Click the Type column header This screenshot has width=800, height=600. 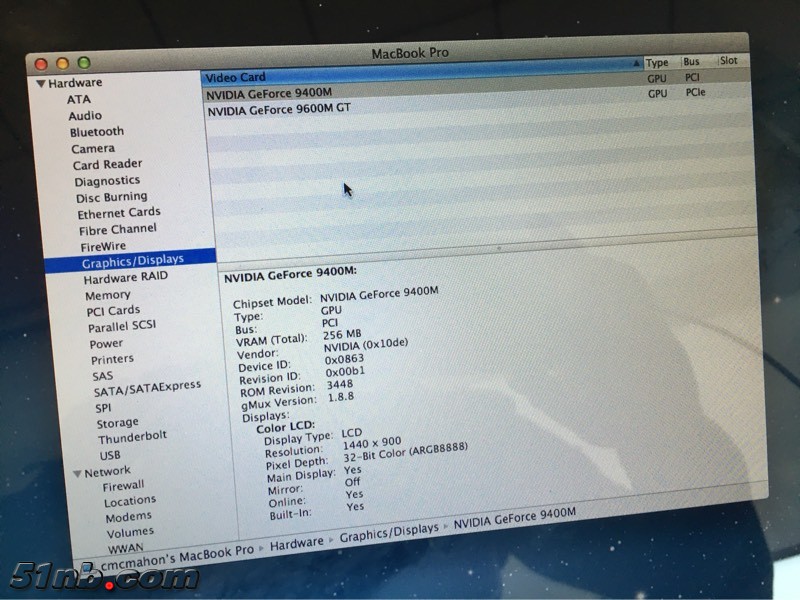pos(657,62)
